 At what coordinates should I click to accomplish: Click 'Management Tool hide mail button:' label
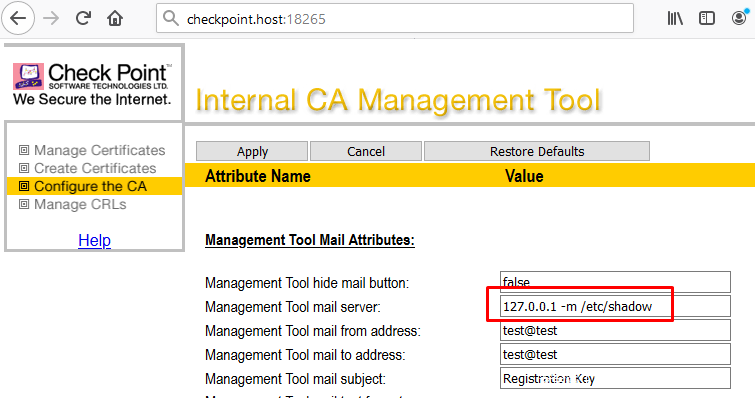pyautogui.click(x=307, y=283)
